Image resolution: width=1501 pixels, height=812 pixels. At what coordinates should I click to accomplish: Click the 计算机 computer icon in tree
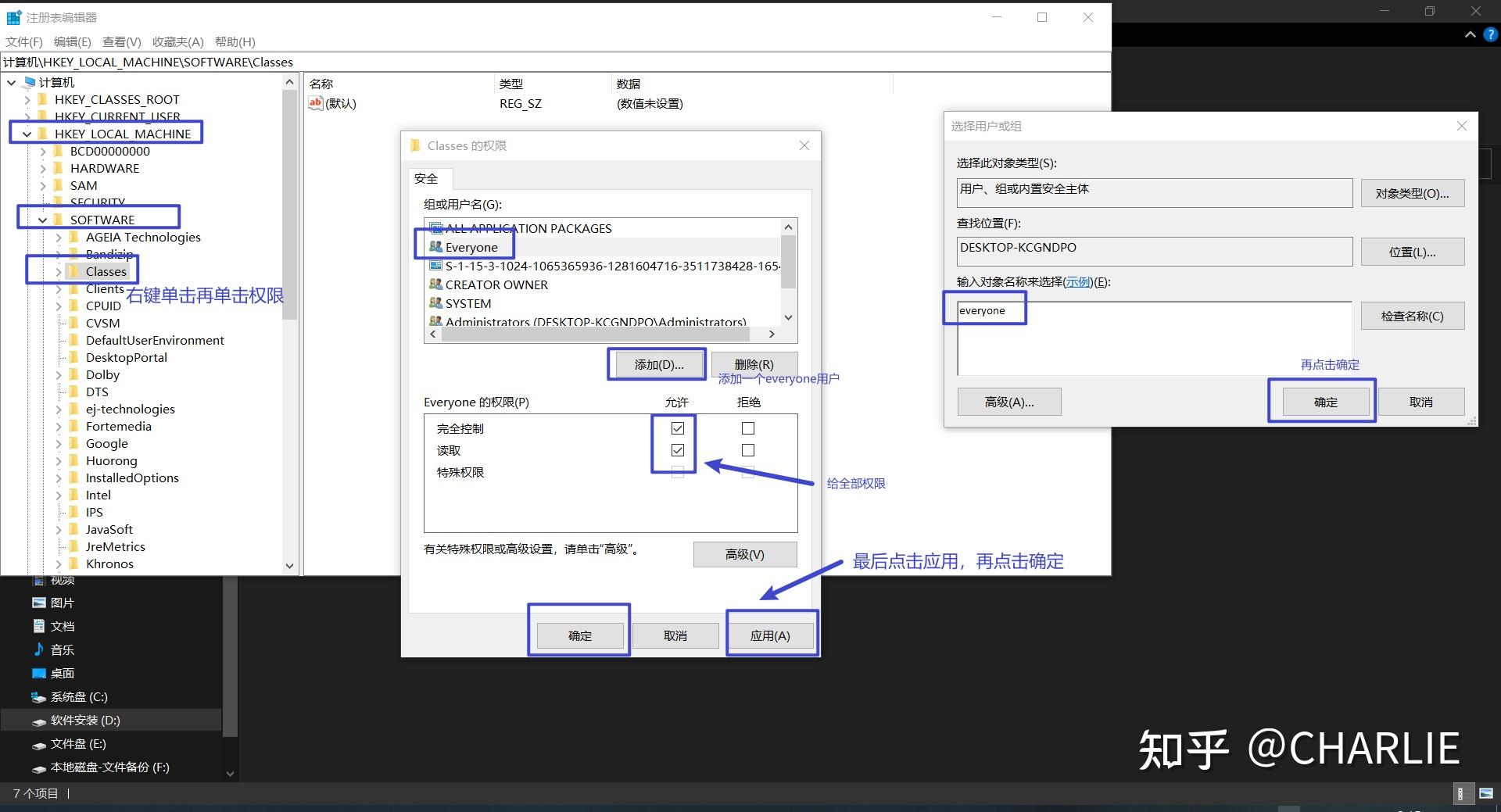(29, 82)
